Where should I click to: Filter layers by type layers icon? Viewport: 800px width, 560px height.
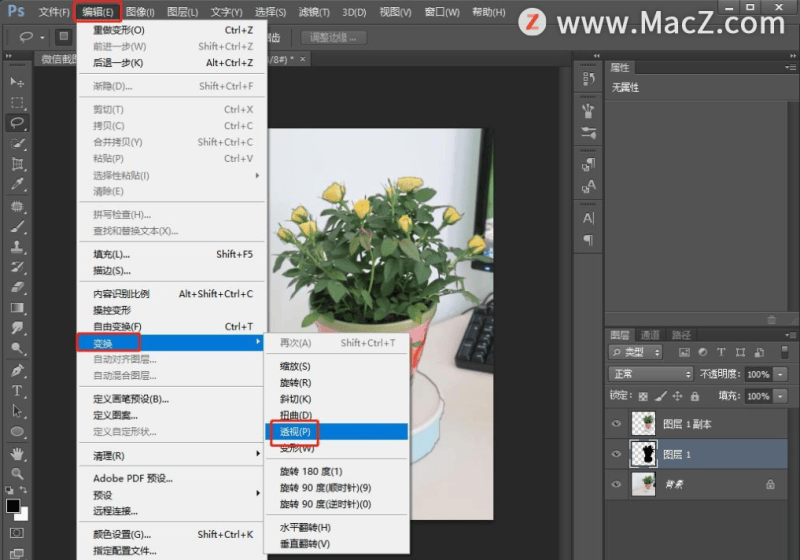click(721, 352)
